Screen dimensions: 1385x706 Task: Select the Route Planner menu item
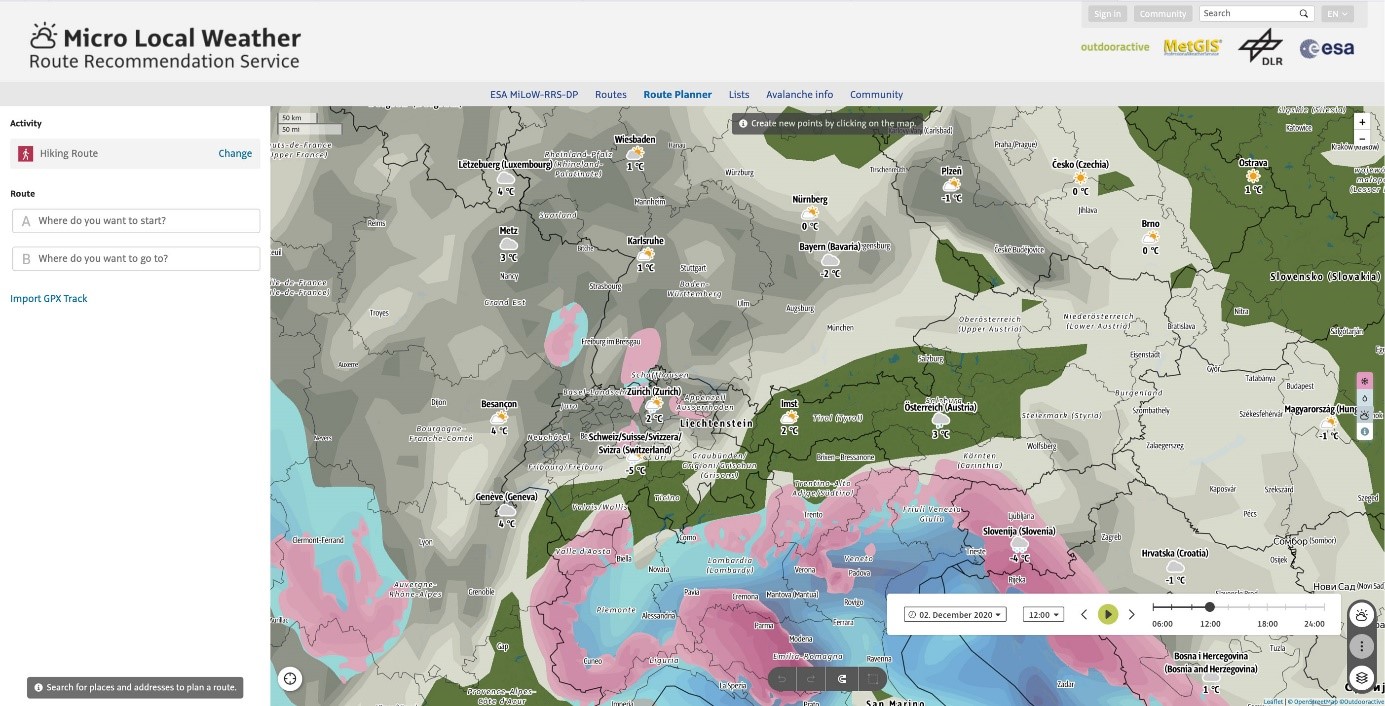click(678, 95)
